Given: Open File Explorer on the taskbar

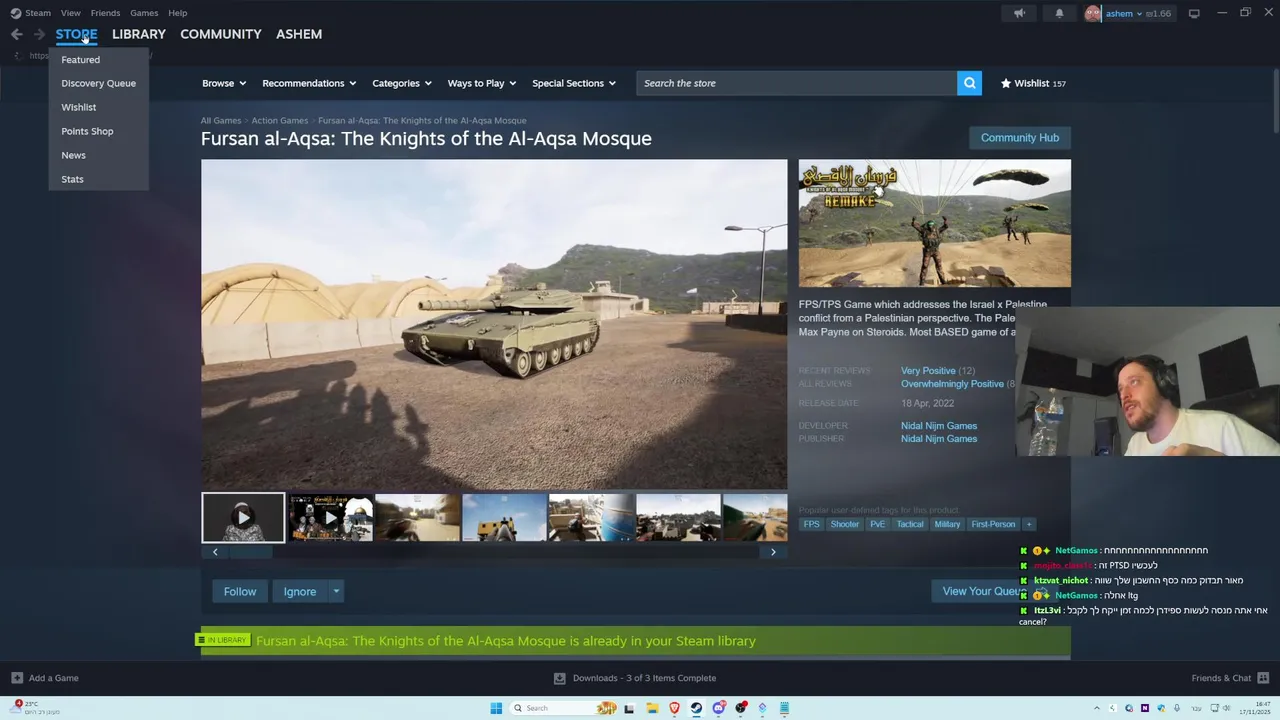Looking at the screenshot, I should pyautogui.click(x=652, y=708).
